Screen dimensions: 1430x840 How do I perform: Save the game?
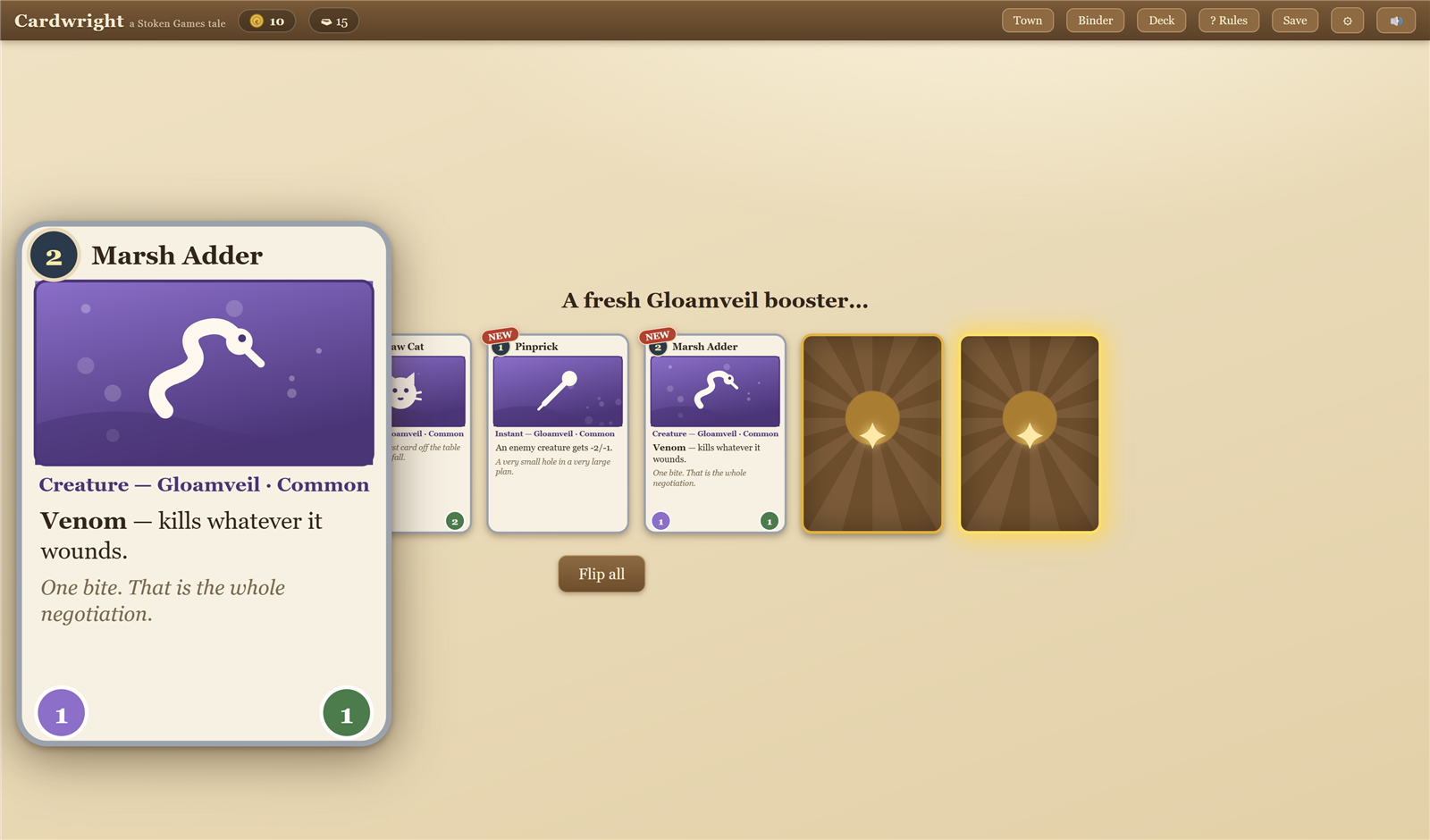pos(1295,21)
